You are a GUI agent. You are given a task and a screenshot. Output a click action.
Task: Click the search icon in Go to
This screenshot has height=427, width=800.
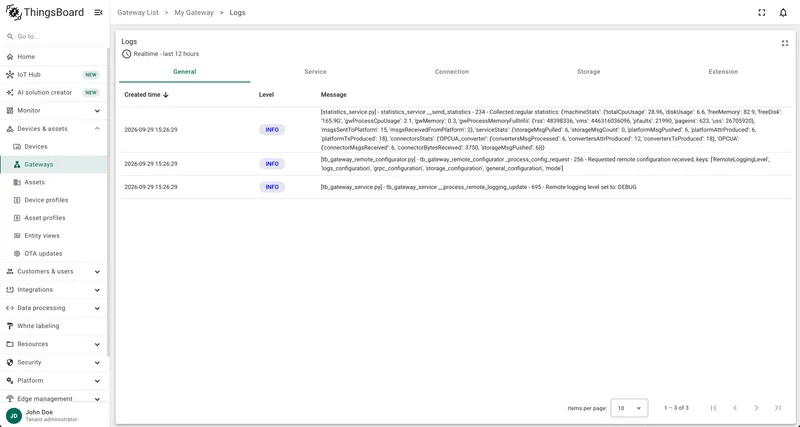(10, 37)
